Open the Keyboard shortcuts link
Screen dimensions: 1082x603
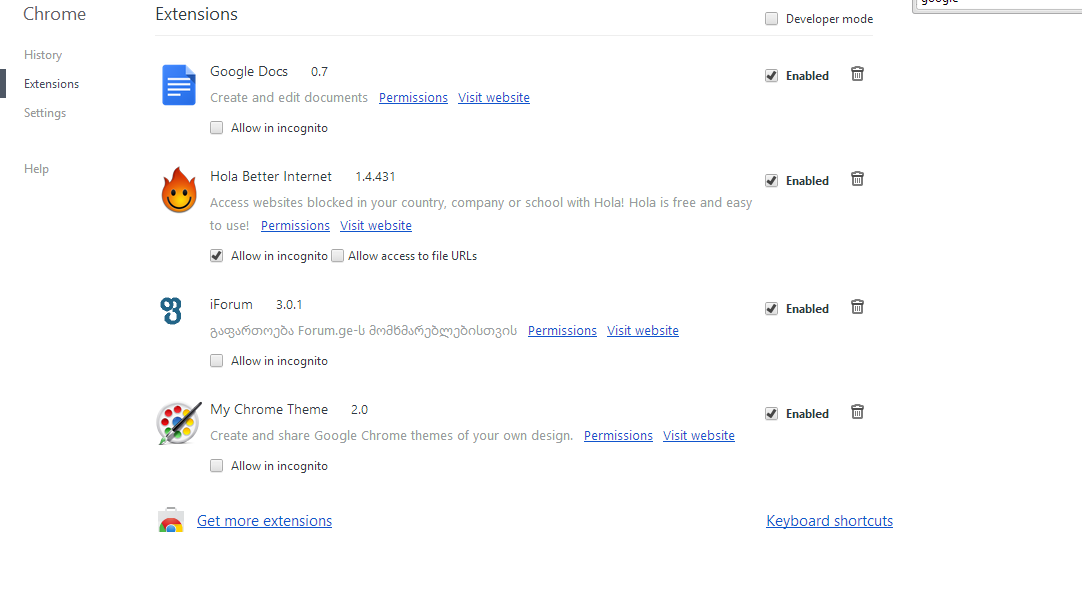(x=829, y=521)
